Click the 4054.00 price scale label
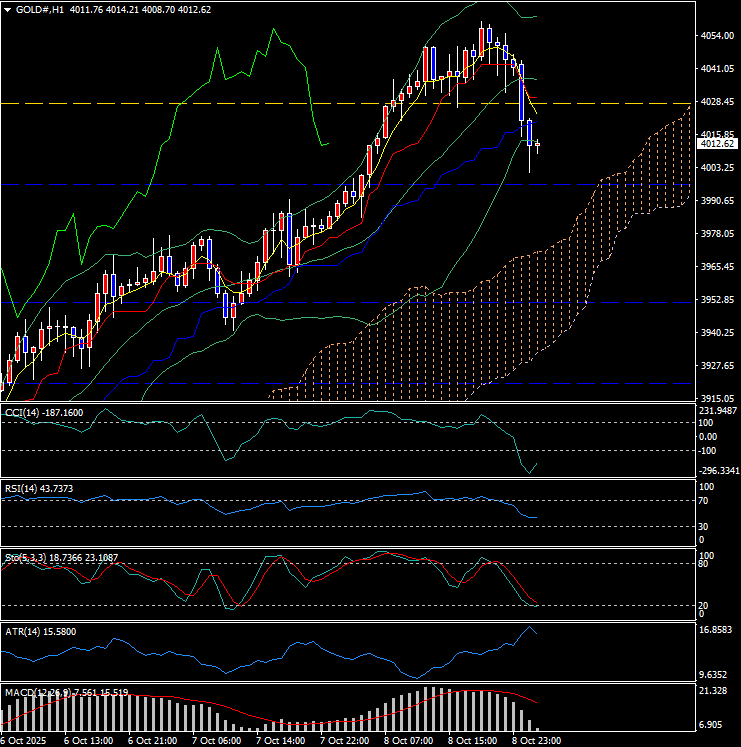The height and width of the screenshot is (747, 741). 715,36
